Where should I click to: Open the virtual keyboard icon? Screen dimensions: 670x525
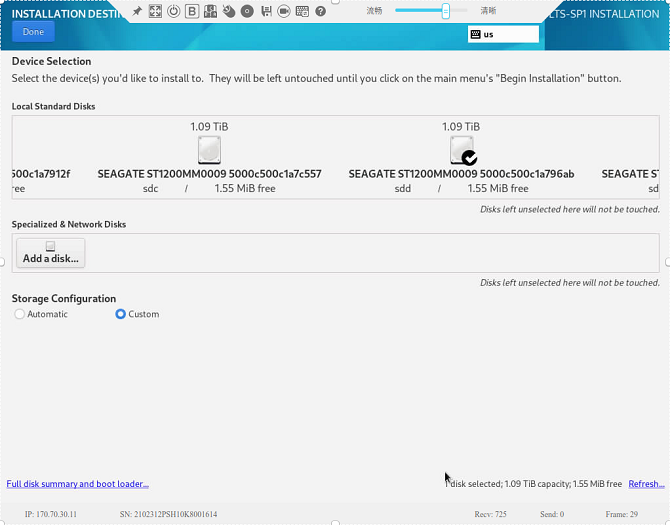[x=302, y=11]
